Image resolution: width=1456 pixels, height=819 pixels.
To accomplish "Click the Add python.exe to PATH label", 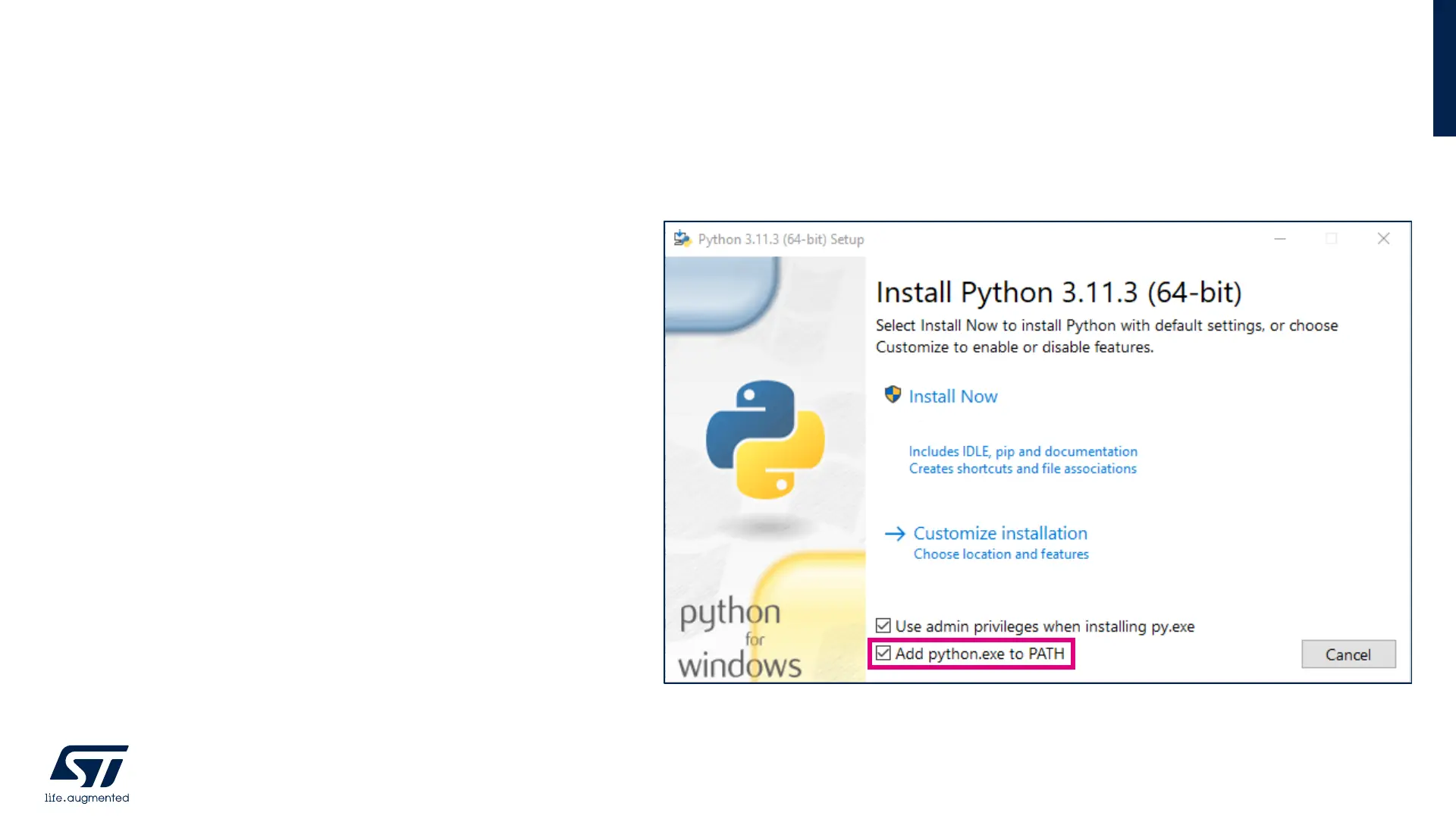I will point(980,654).
